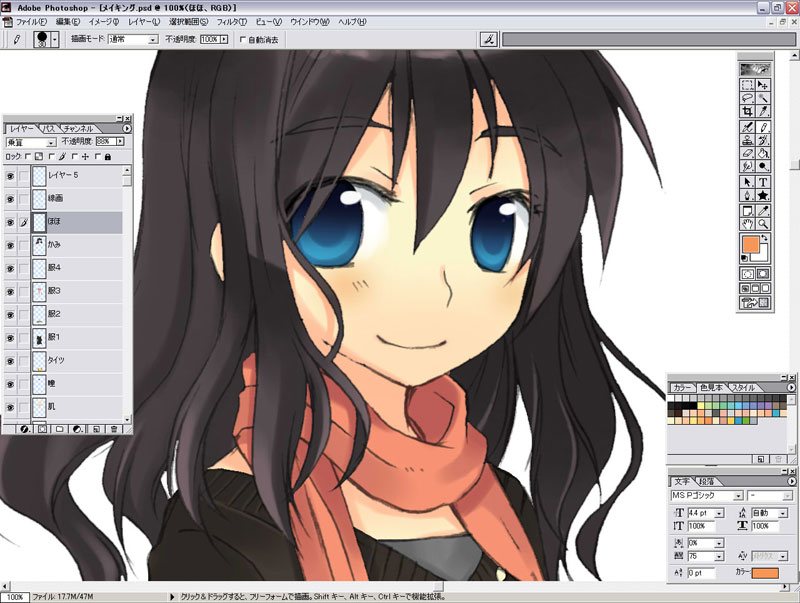
Task: Select the Magic Wand tool
Action: tap(763, 98)
